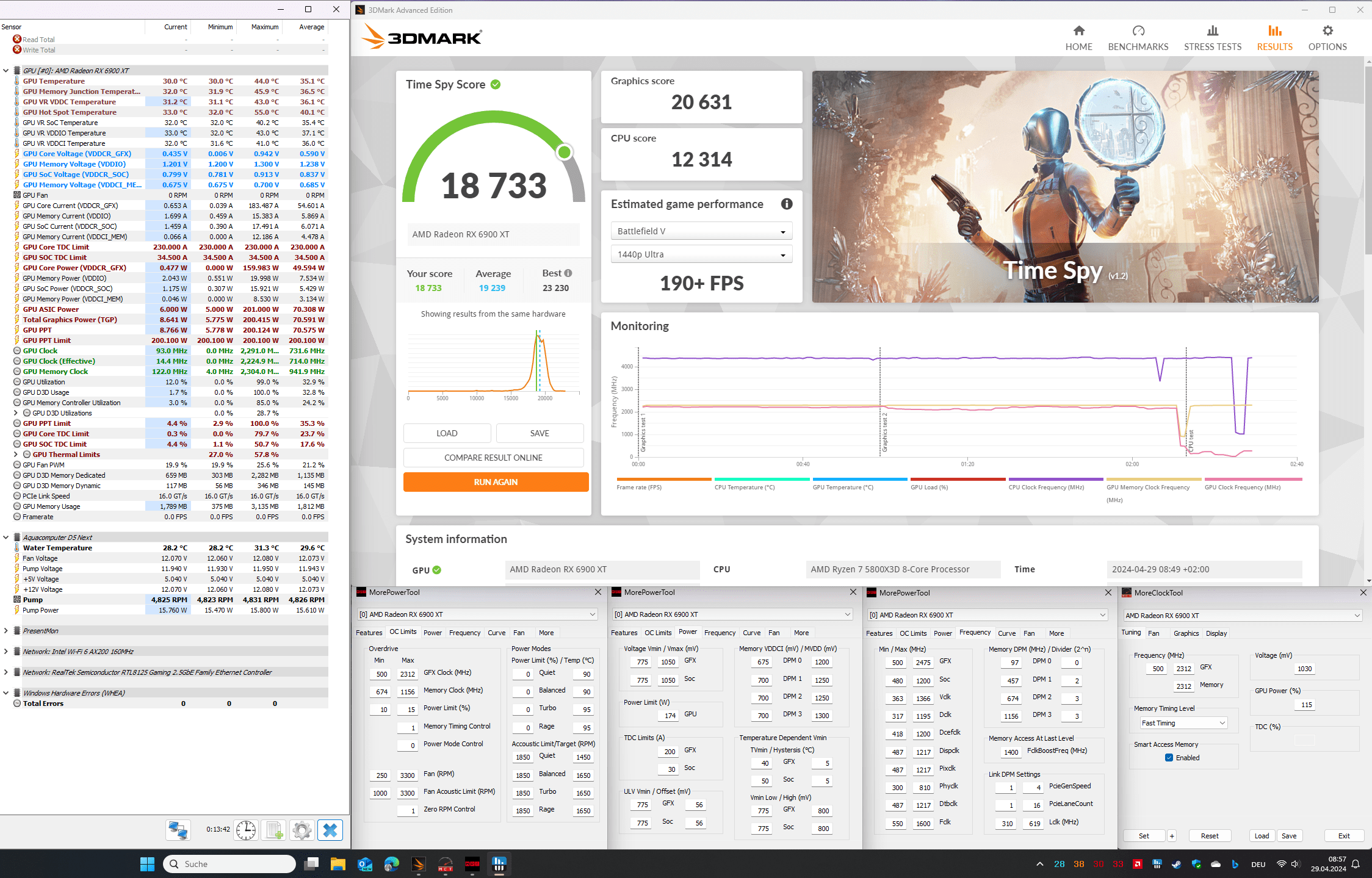Toggle Smart Access Memory Enabled checkbox
This screenshot has width=1372, height=878.
[1169, 758]
